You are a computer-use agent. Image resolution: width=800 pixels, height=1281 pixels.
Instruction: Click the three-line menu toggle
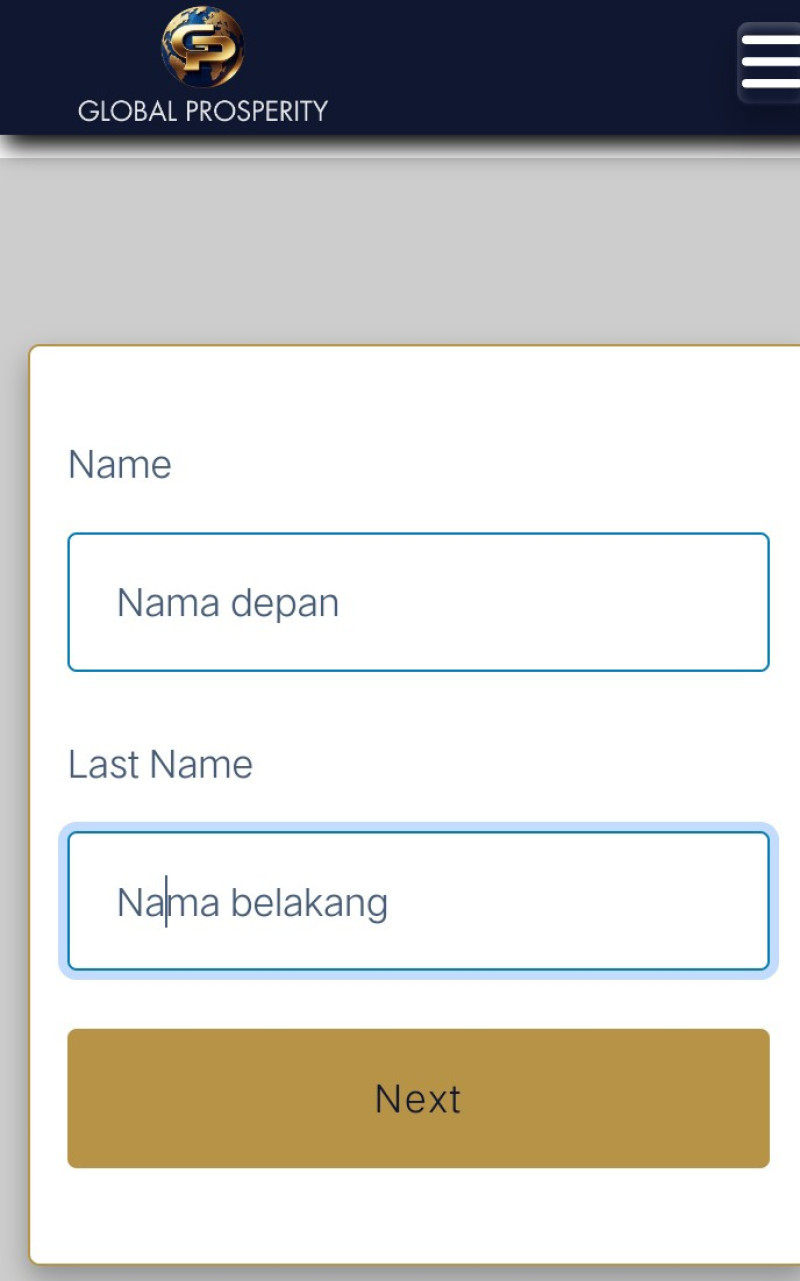coord(770,62)
